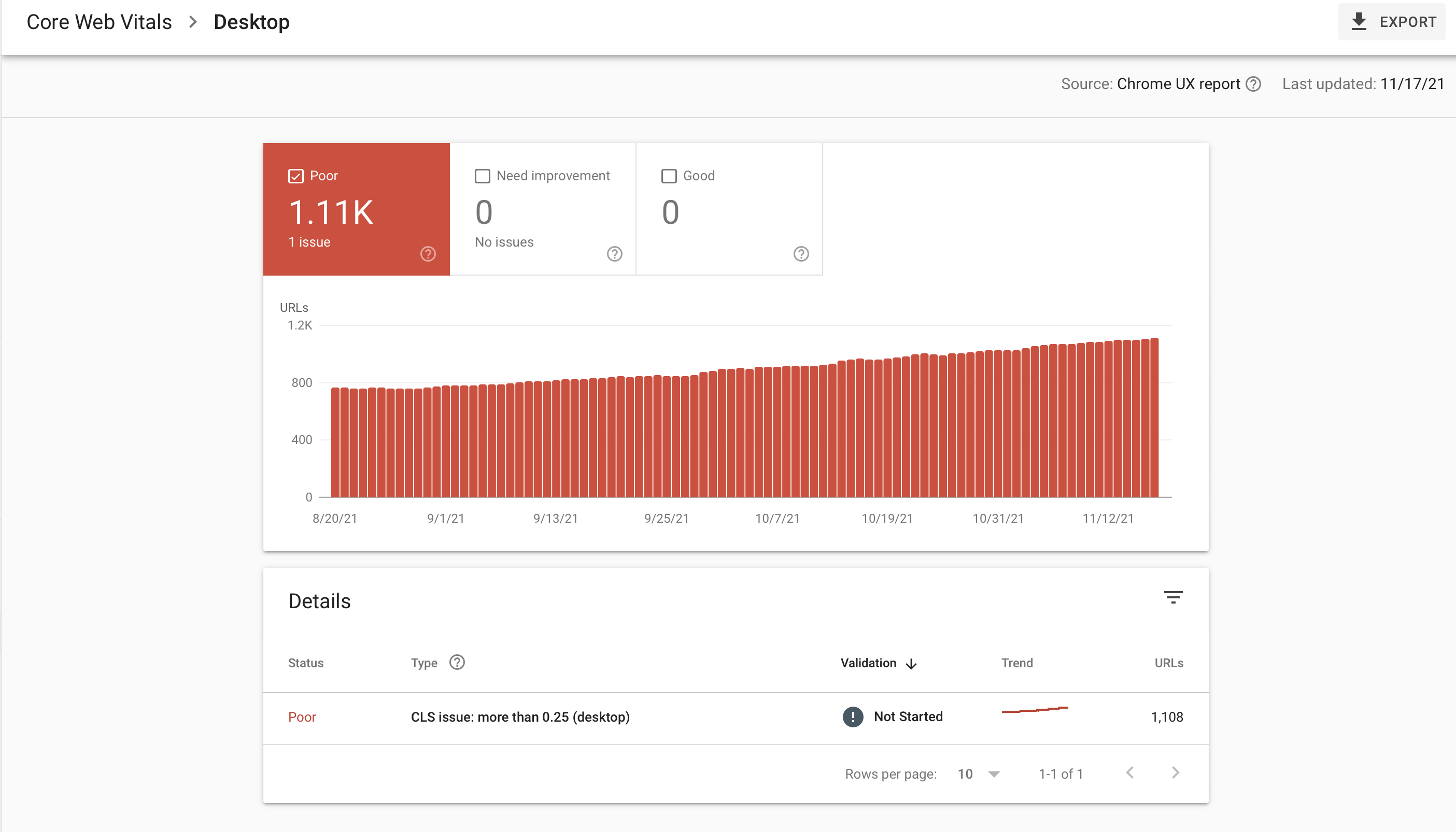Uncheck the Poor checkbox
Image resolution: width=1456 pixels, height=832 pixels.
(295, 176)
